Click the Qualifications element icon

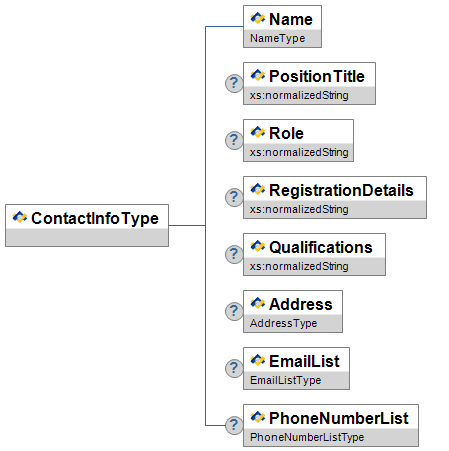258,246
